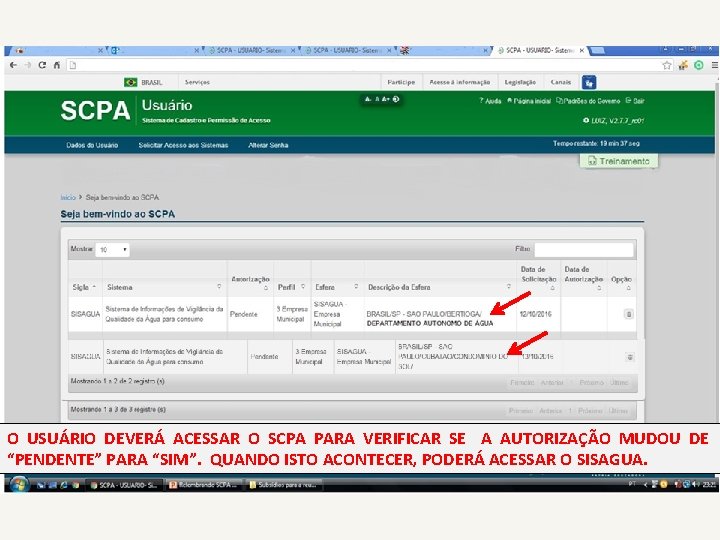This screenshot has height=540, width=720.
Task: Open Ajuda help link
Action: tap(490, 101)
